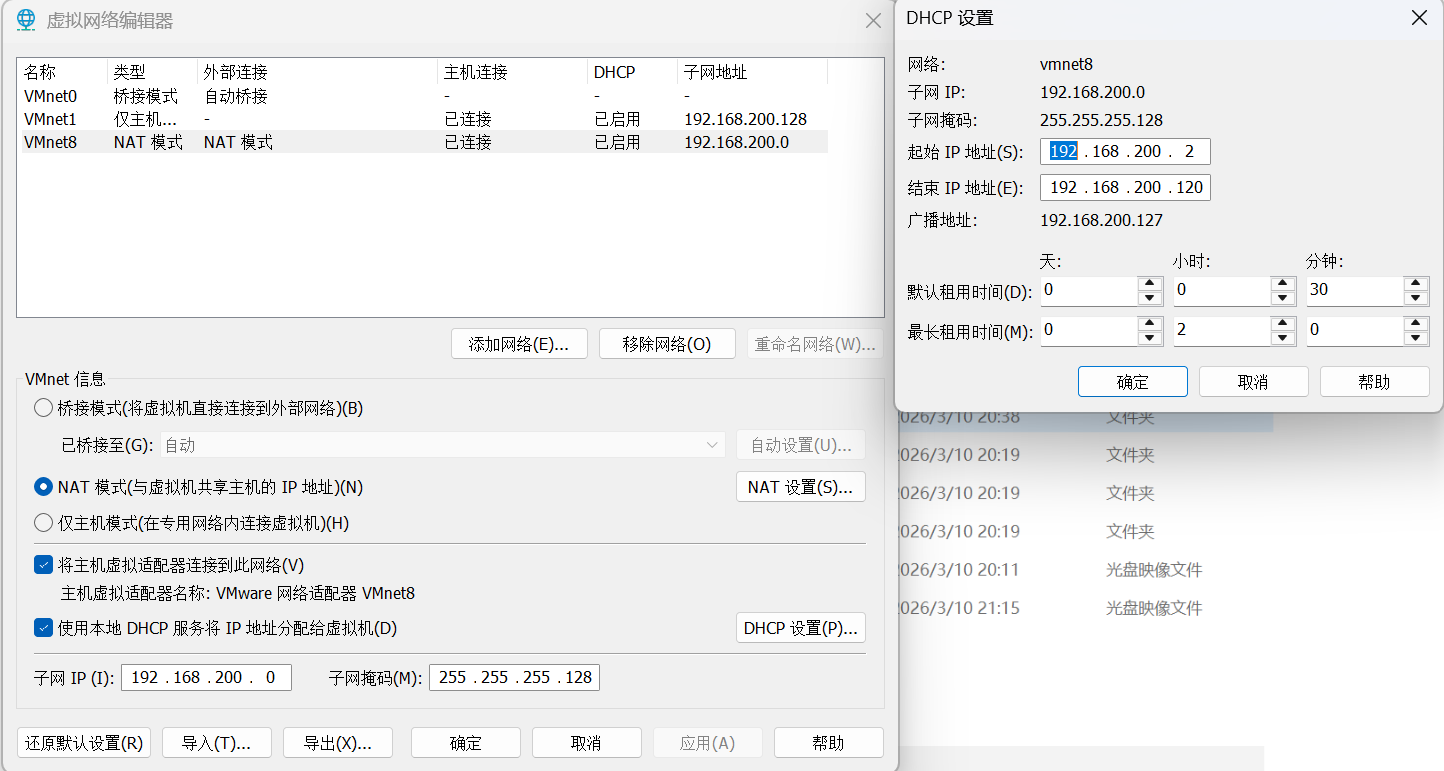Screen dimensions: 1444x771
Task: Click the 添加网络 button
Action: click(519, 344)
